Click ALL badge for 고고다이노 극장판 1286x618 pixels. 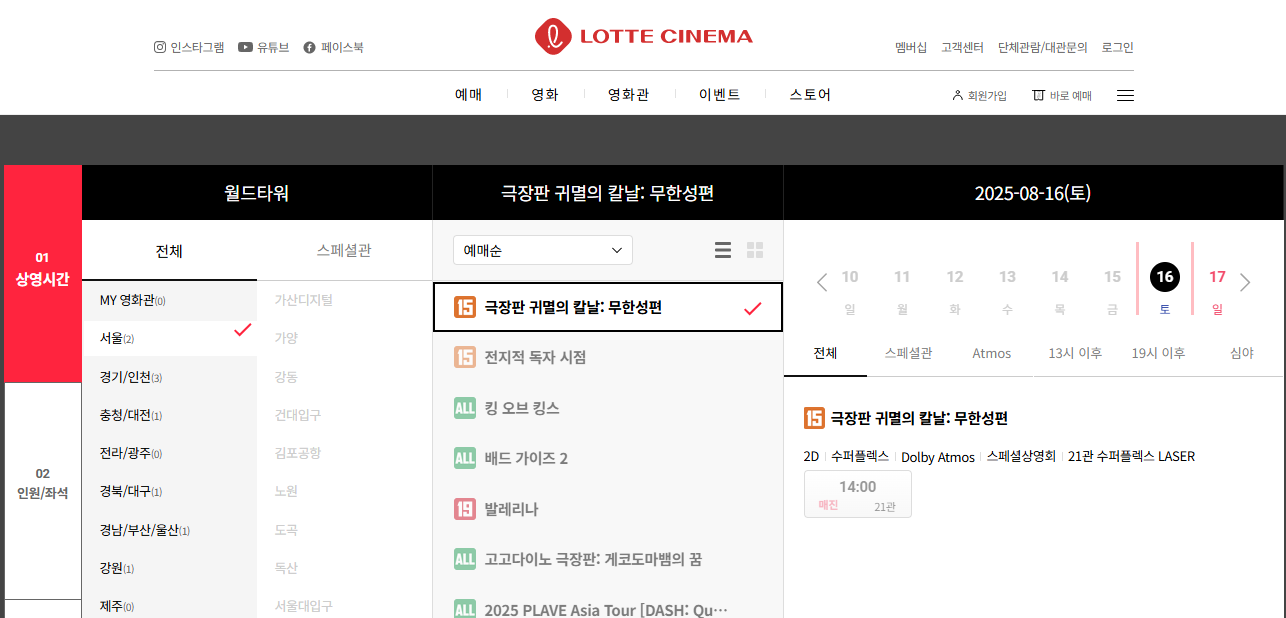pos(465,559)
